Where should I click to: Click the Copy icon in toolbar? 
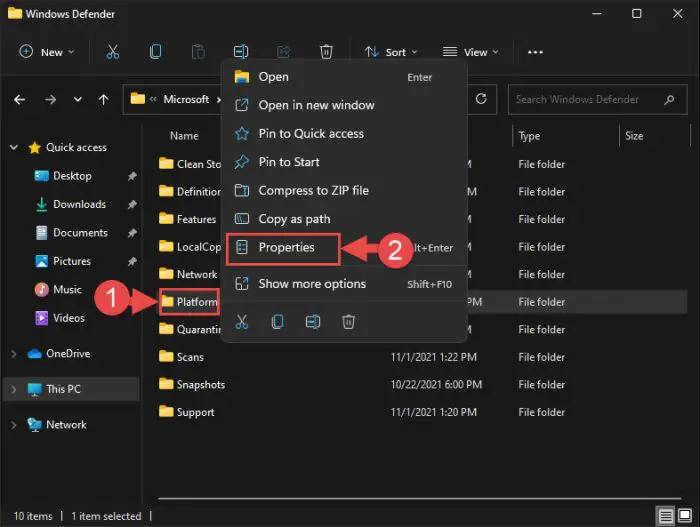click(155, 52)
